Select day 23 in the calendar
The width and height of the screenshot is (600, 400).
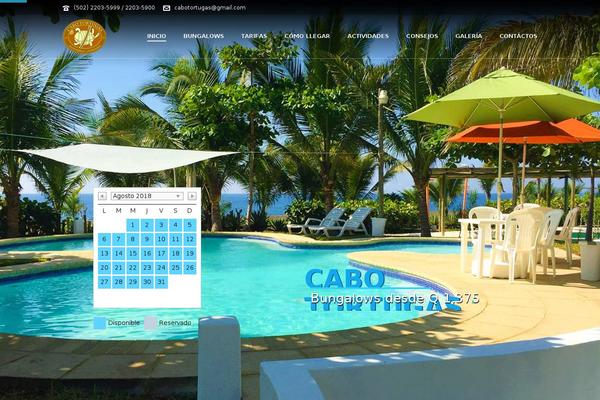click(147, 268)
